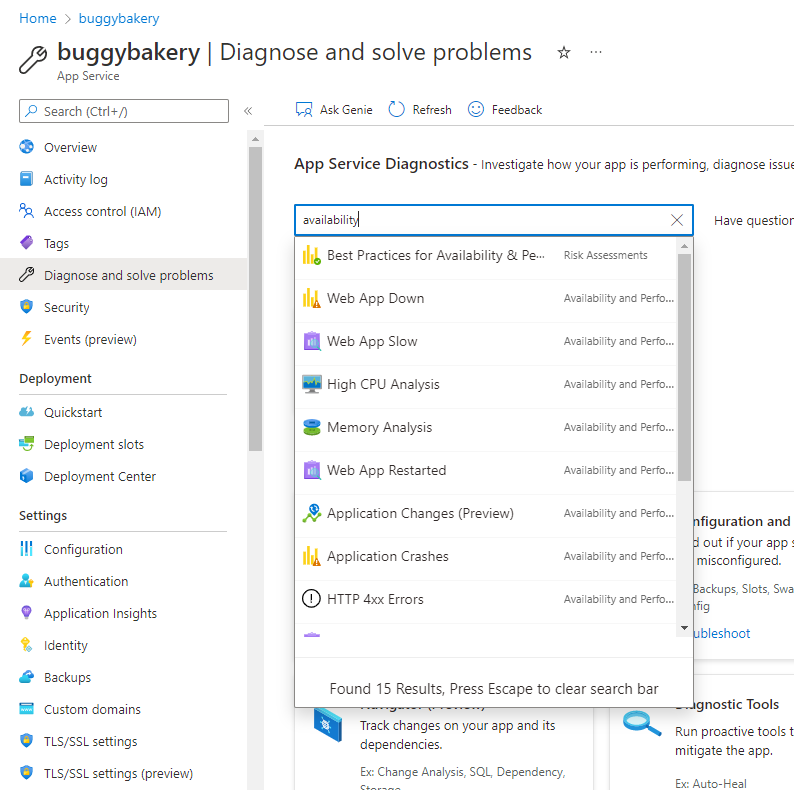The width and height of the screenshot is (794, 790).
Task: Click the Access control (IAM) people icon
Action: [x=26, y=211]
